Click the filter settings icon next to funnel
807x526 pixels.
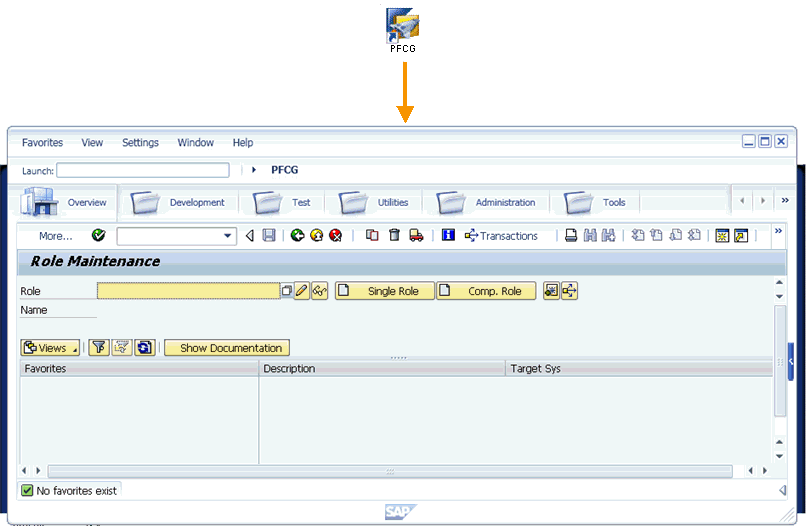coord(121,348)
